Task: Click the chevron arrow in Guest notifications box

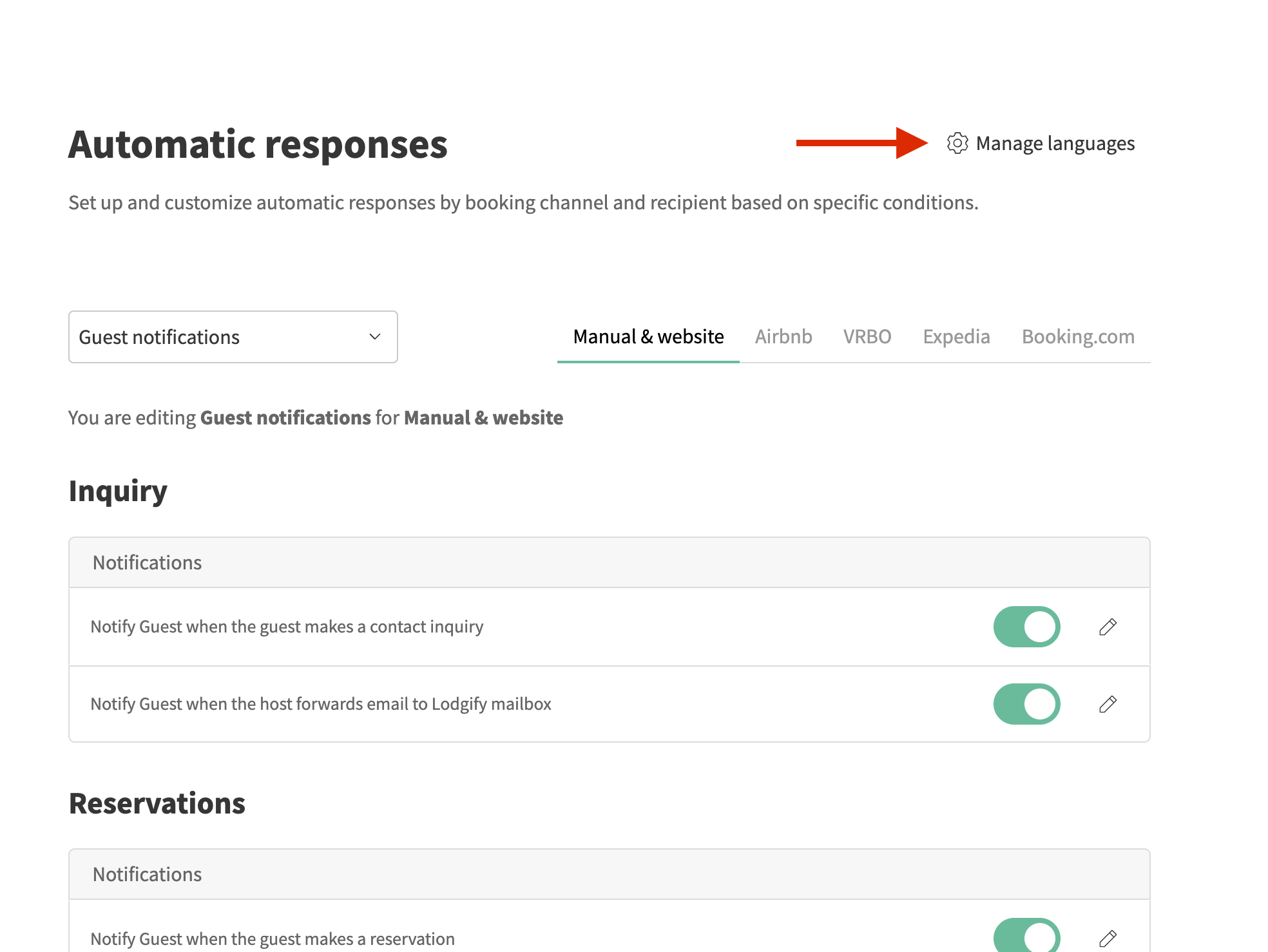Action: click(x=375, y=337)
